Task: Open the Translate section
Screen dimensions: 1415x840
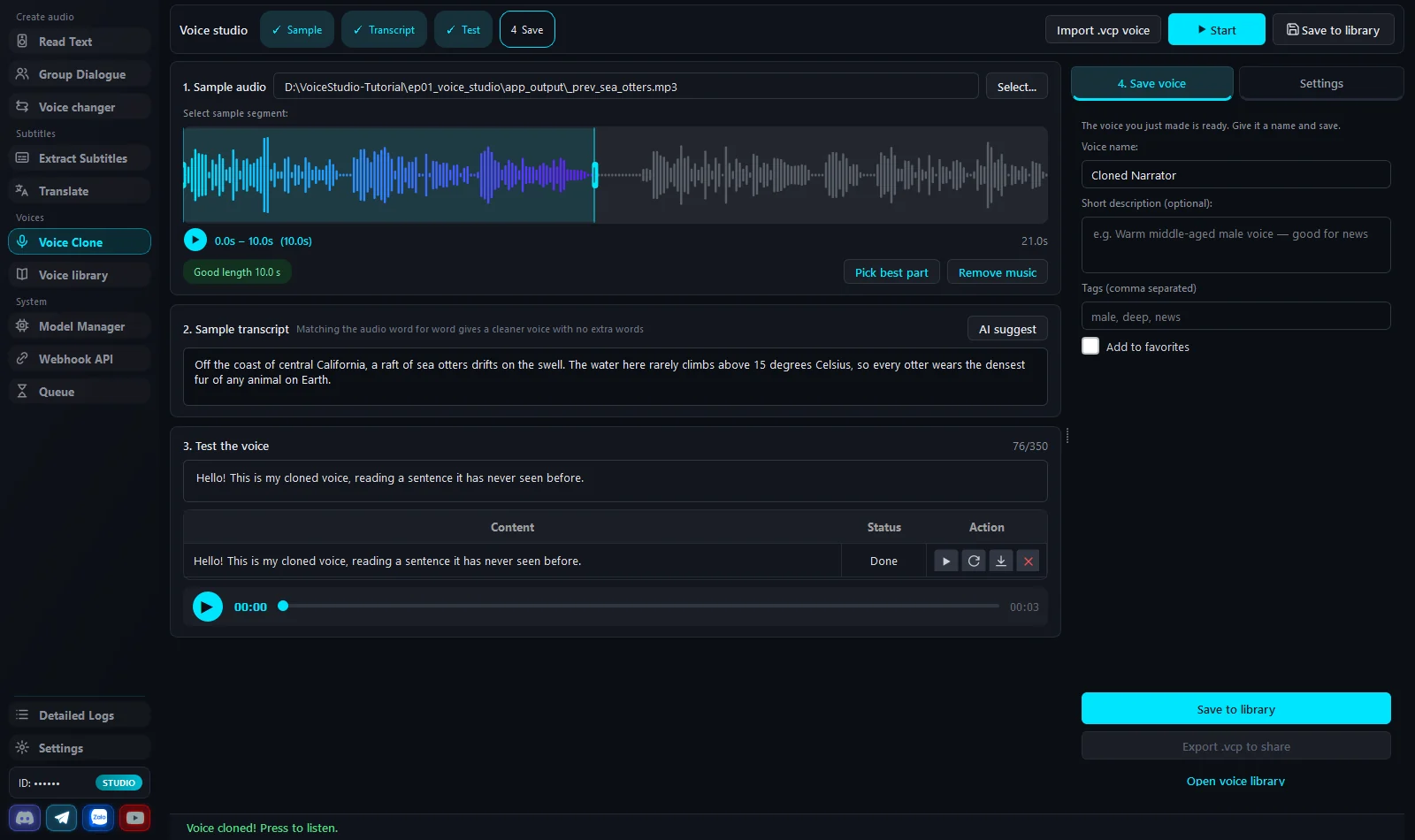Action: point(80,191)
